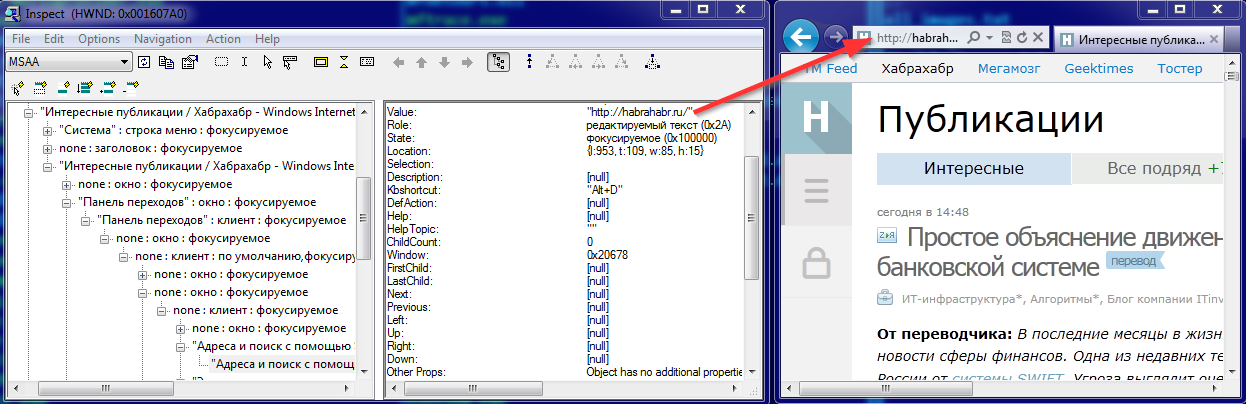Click the copy-to-clipboard icon in Inspect toolbar
This screenshot has height=404, width=1246.
pos(166,62)
